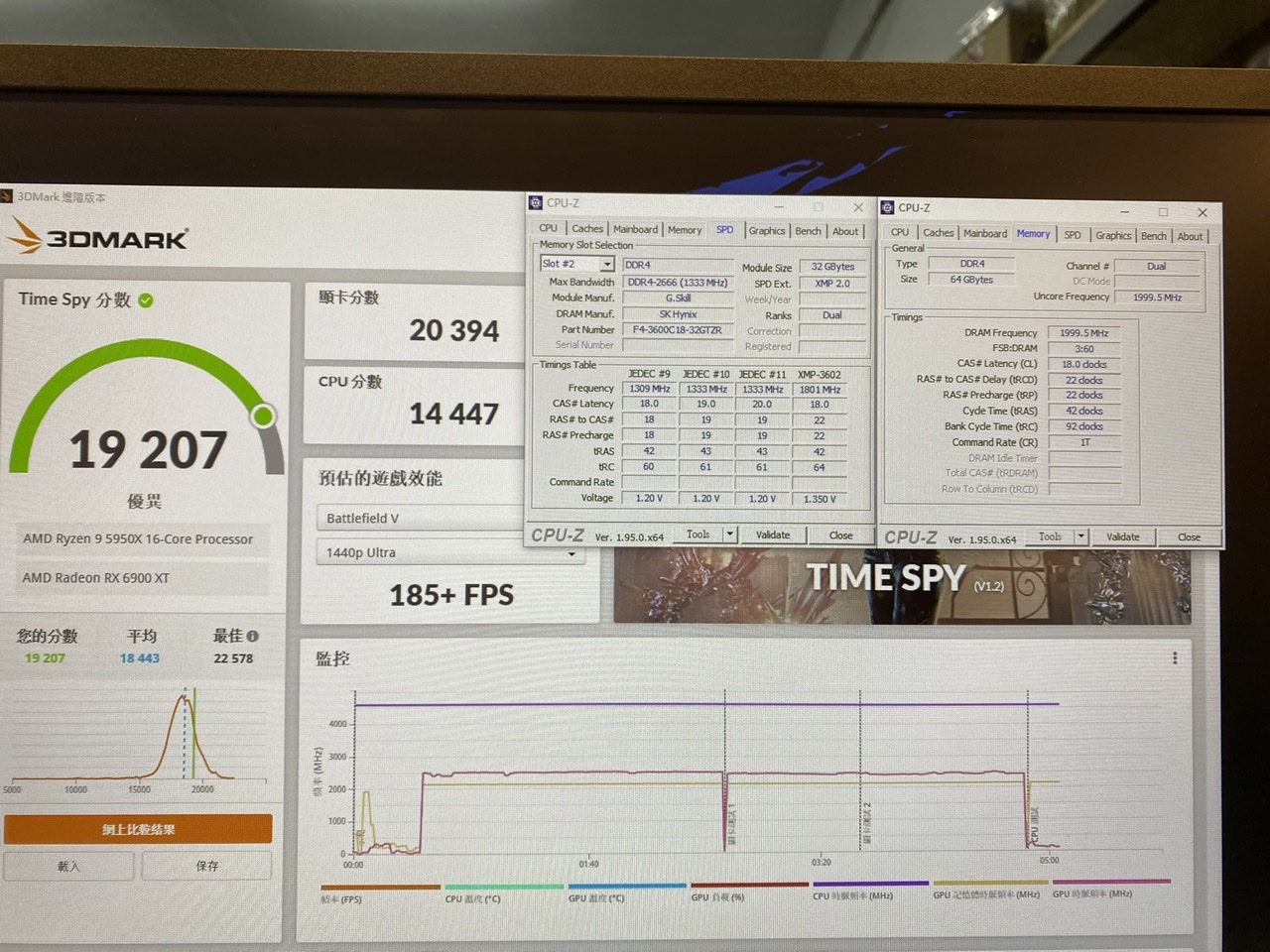Click the SK Hynix DRAM manufacturer field
Image resolution: width=1270 pixels, height=952 pixels.
point(678,314)
